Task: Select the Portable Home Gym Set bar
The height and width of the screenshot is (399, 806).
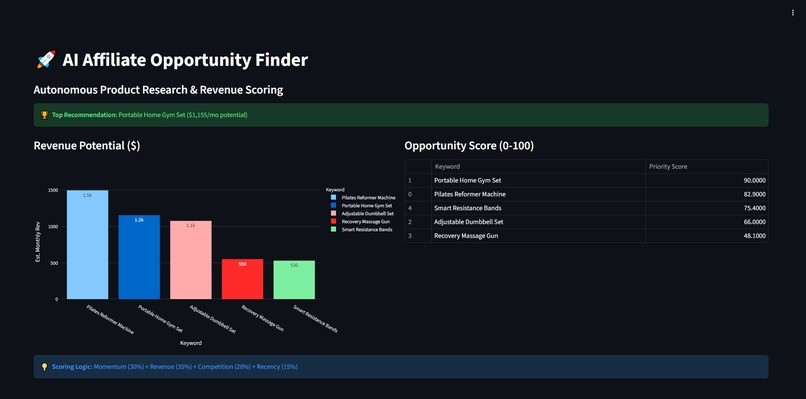Action: [x=139, y=257]
